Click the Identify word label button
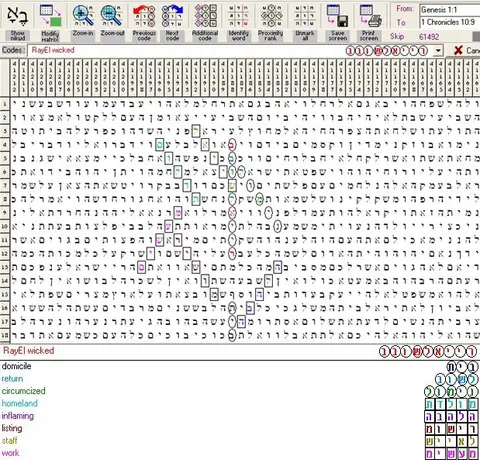The image size is (480, 460). pos(239,36)
